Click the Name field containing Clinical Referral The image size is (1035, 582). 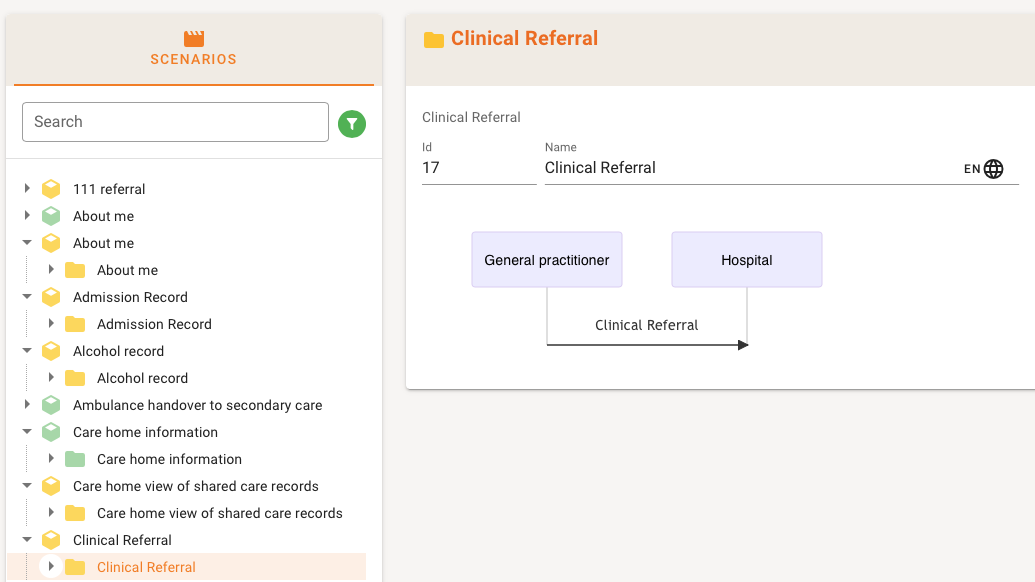click(x=750, y=168)
